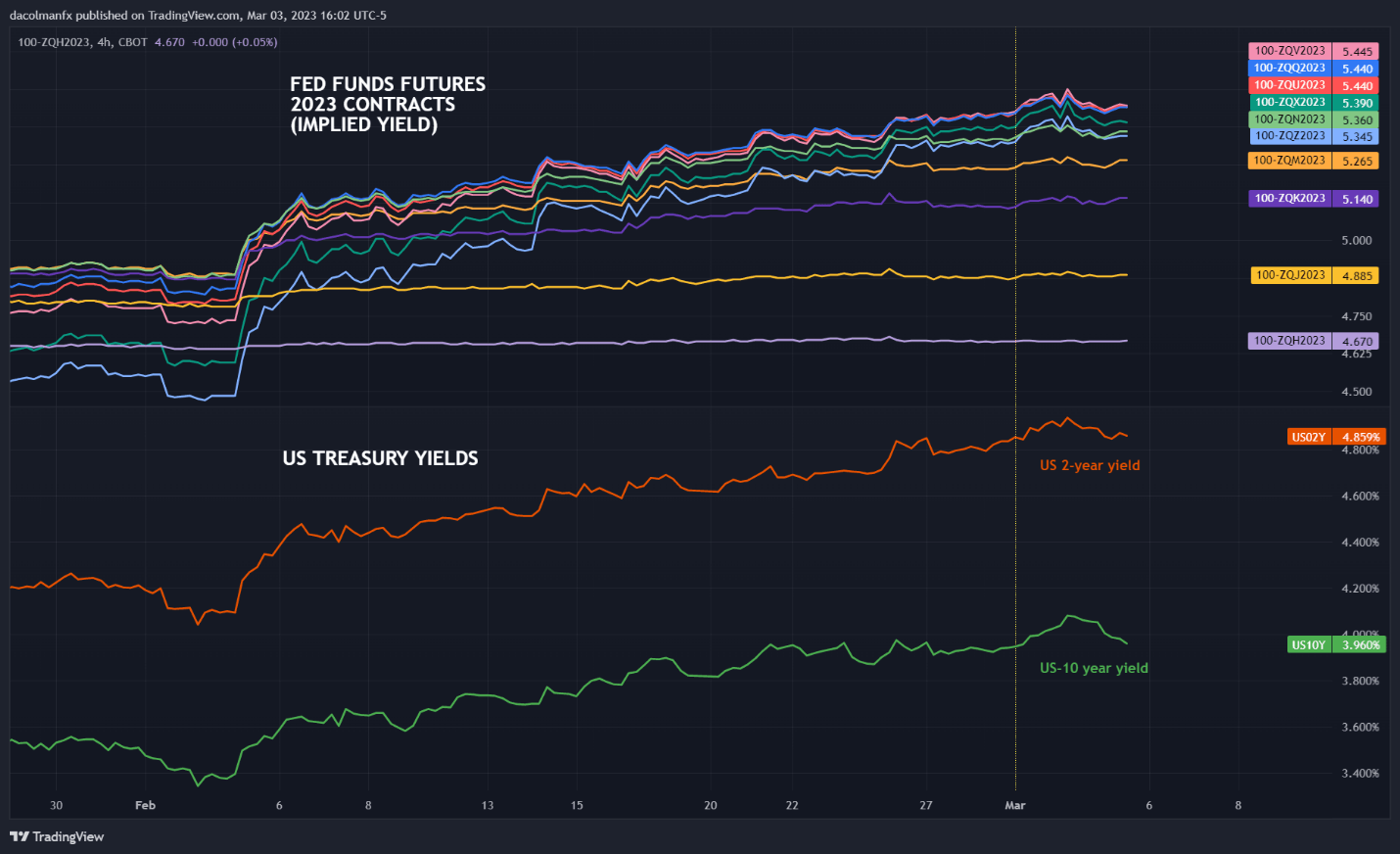Select the pink 100-ZQV2023 series label
Image resolution: width=1400 pixels, height=854 pixels.
coord(1289,51)
